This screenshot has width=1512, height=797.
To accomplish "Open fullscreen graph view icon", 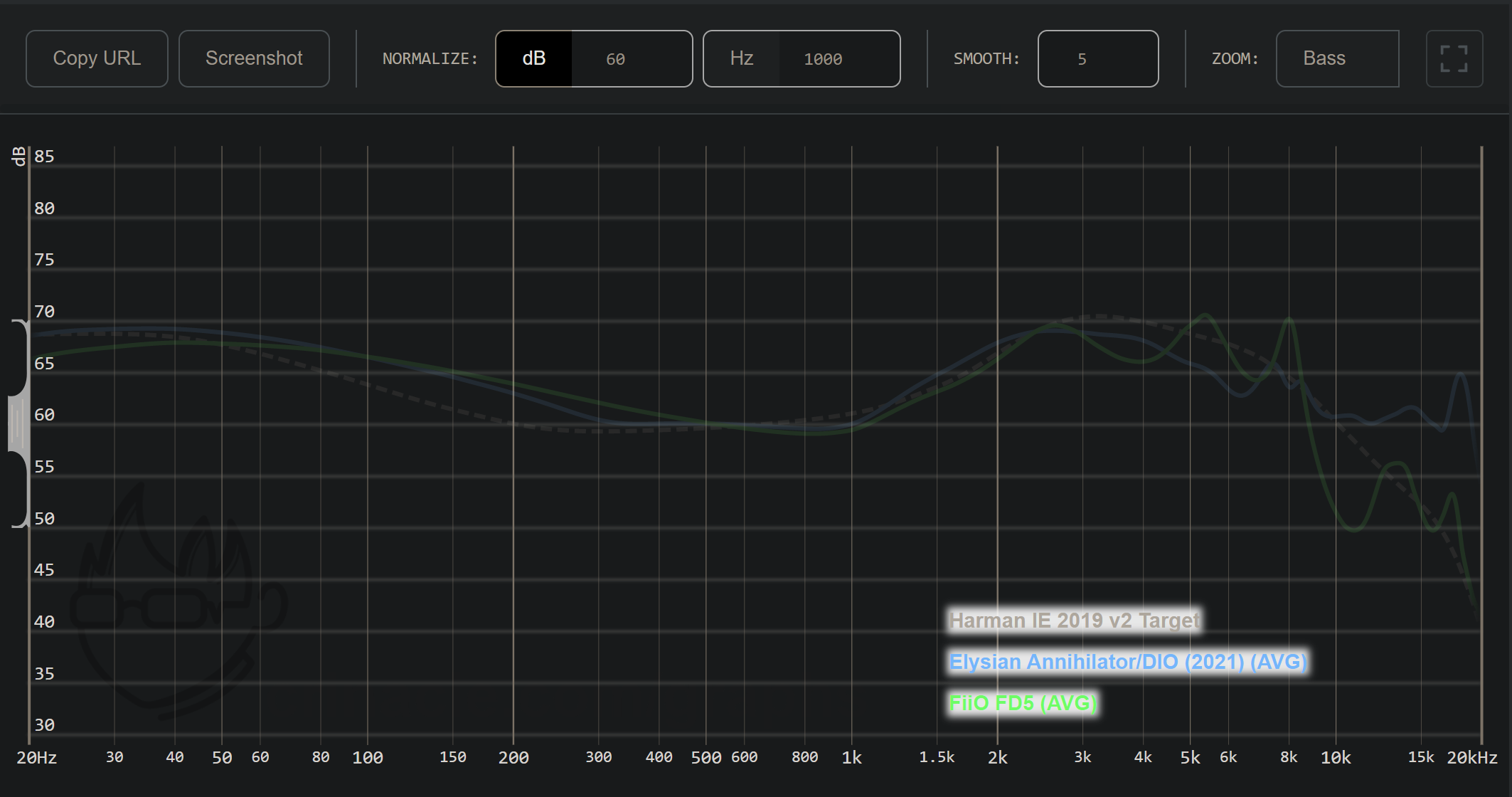I will [1454, 58].
